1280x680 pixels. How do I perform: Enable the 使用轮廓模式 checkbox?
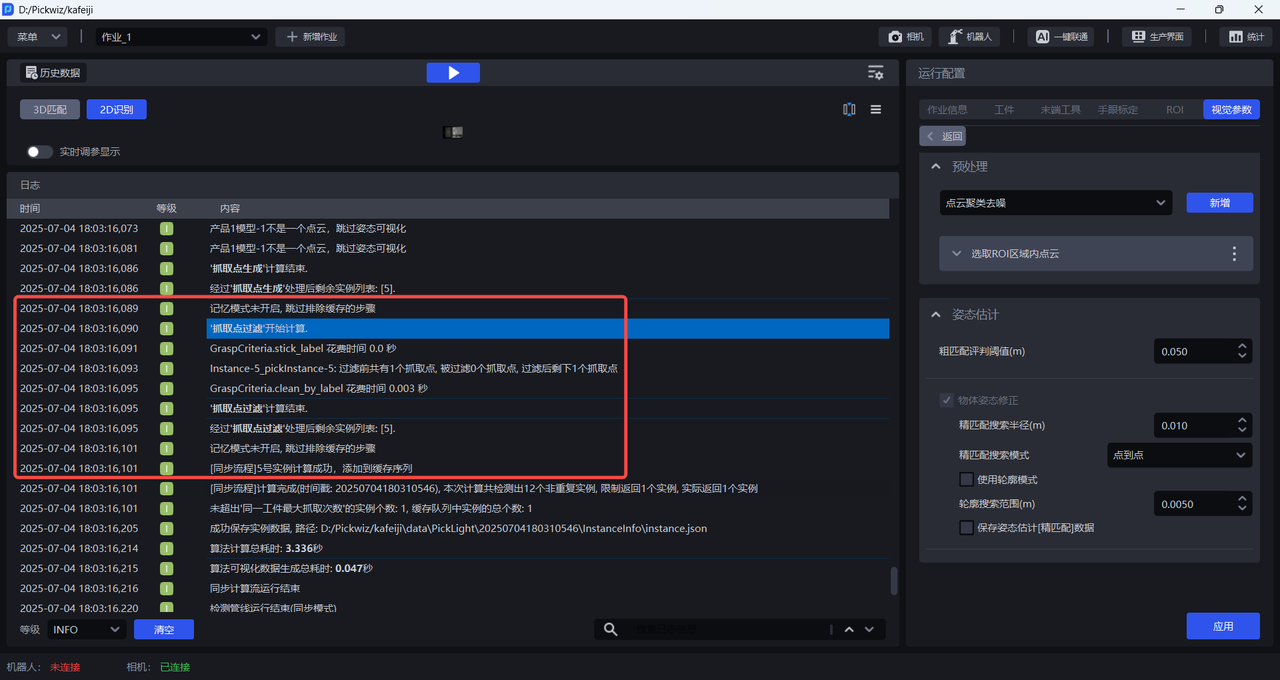click(966, 480)
